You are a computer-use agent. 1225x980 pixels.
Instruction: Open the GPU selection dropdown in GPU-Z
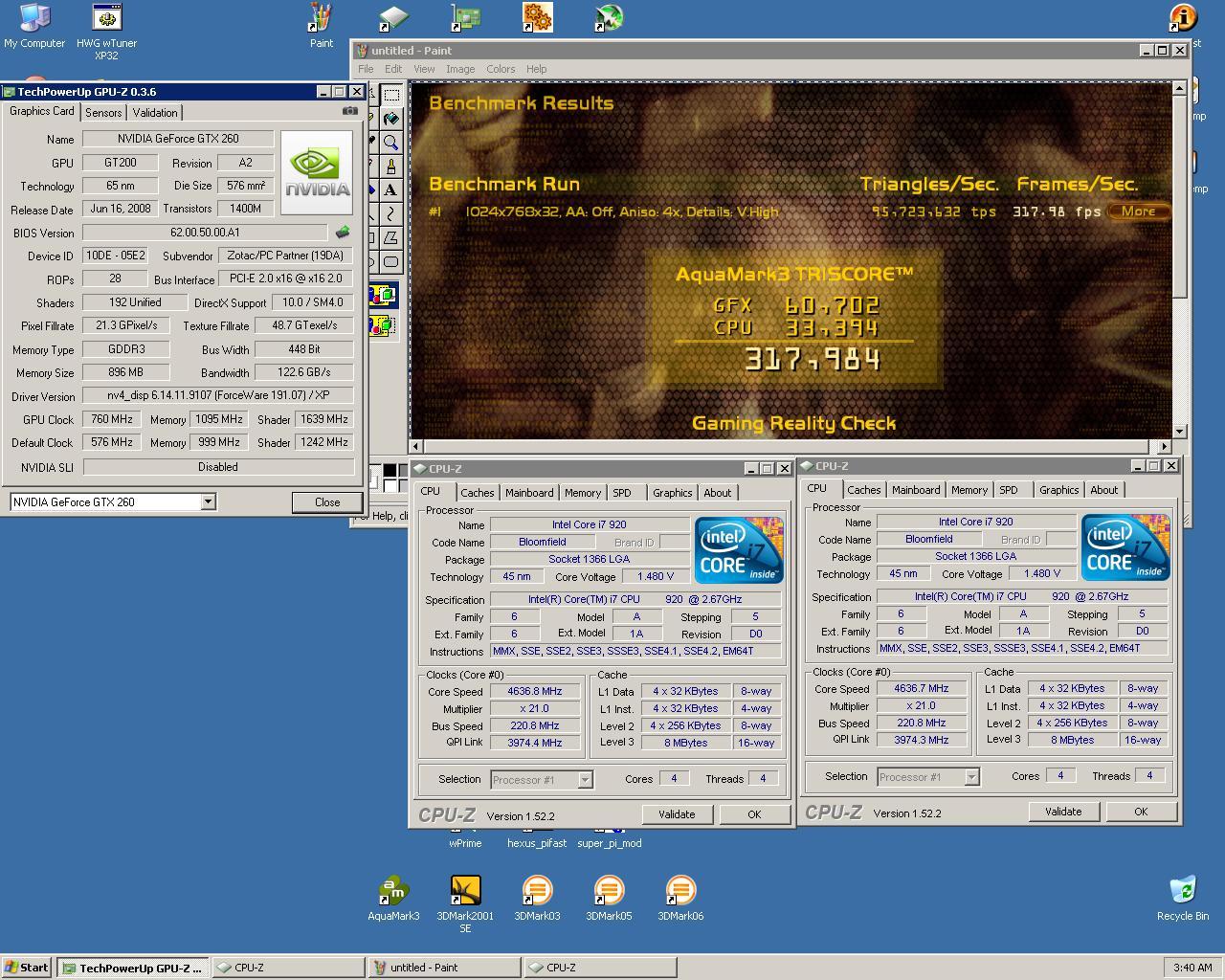pyautogui.click(x=208, y=501)
